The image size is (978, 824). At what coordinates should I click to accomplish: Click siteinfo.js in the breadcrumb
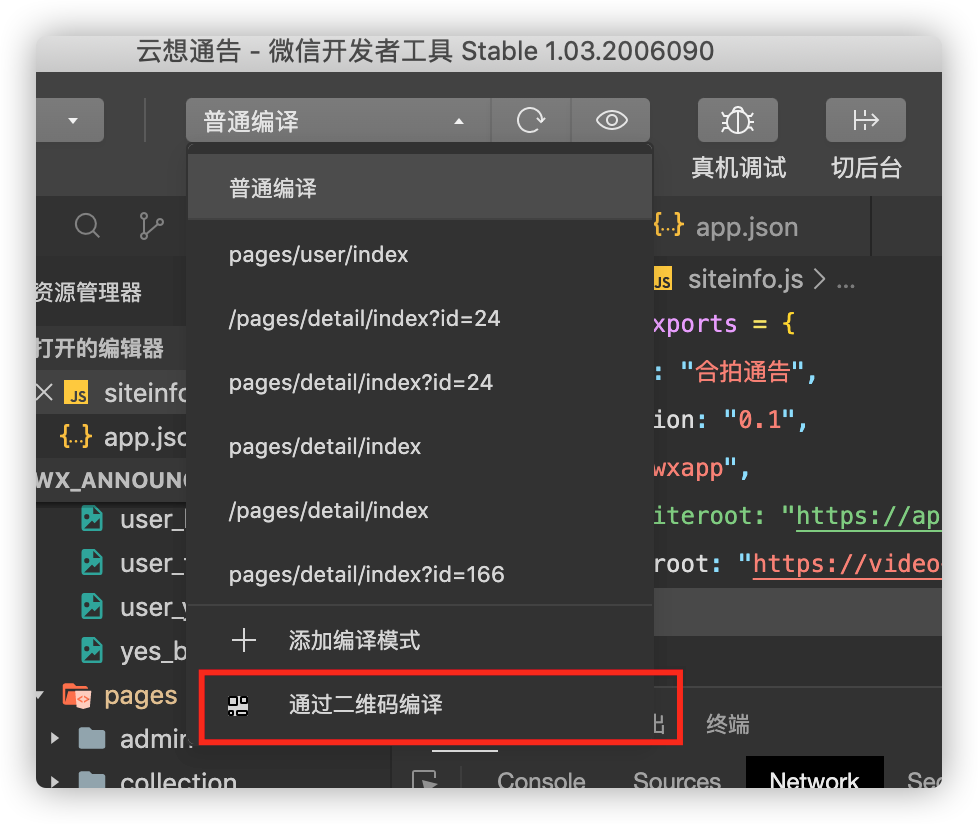point(745,279)
